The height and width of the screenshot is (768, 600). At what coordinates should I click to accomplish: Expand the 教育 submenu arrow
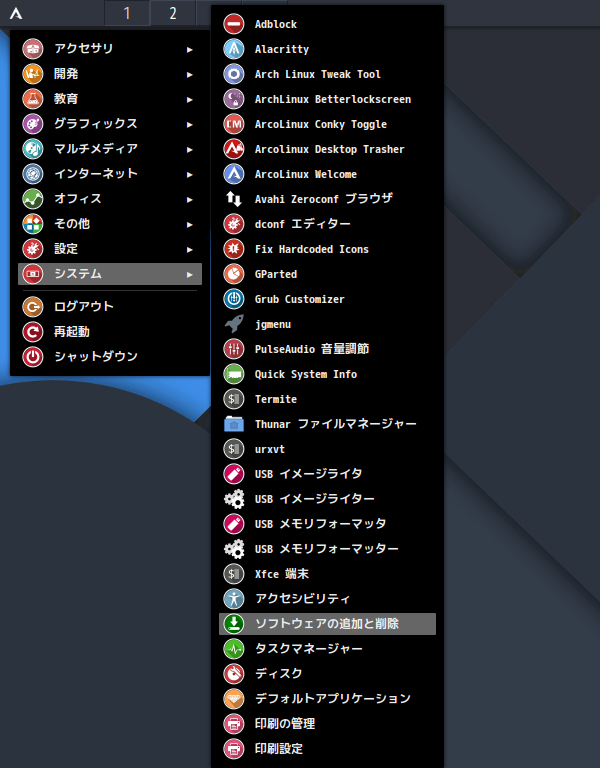click(x=190, y=99)
